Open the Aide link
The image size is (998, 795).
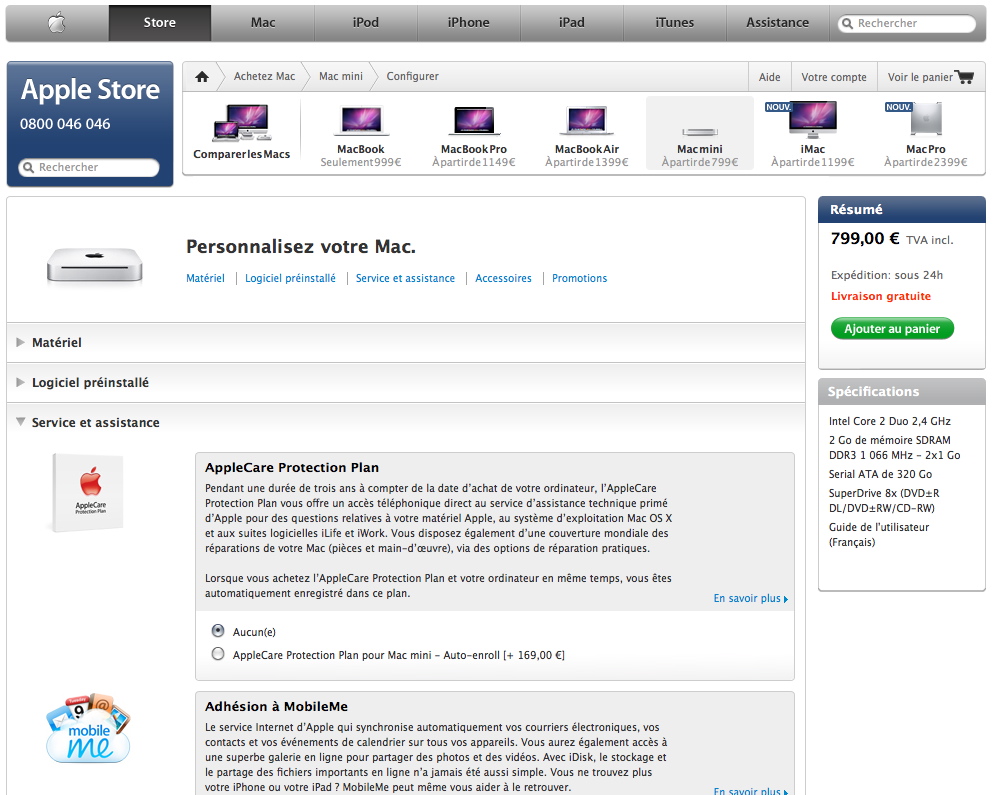(770, 77)
